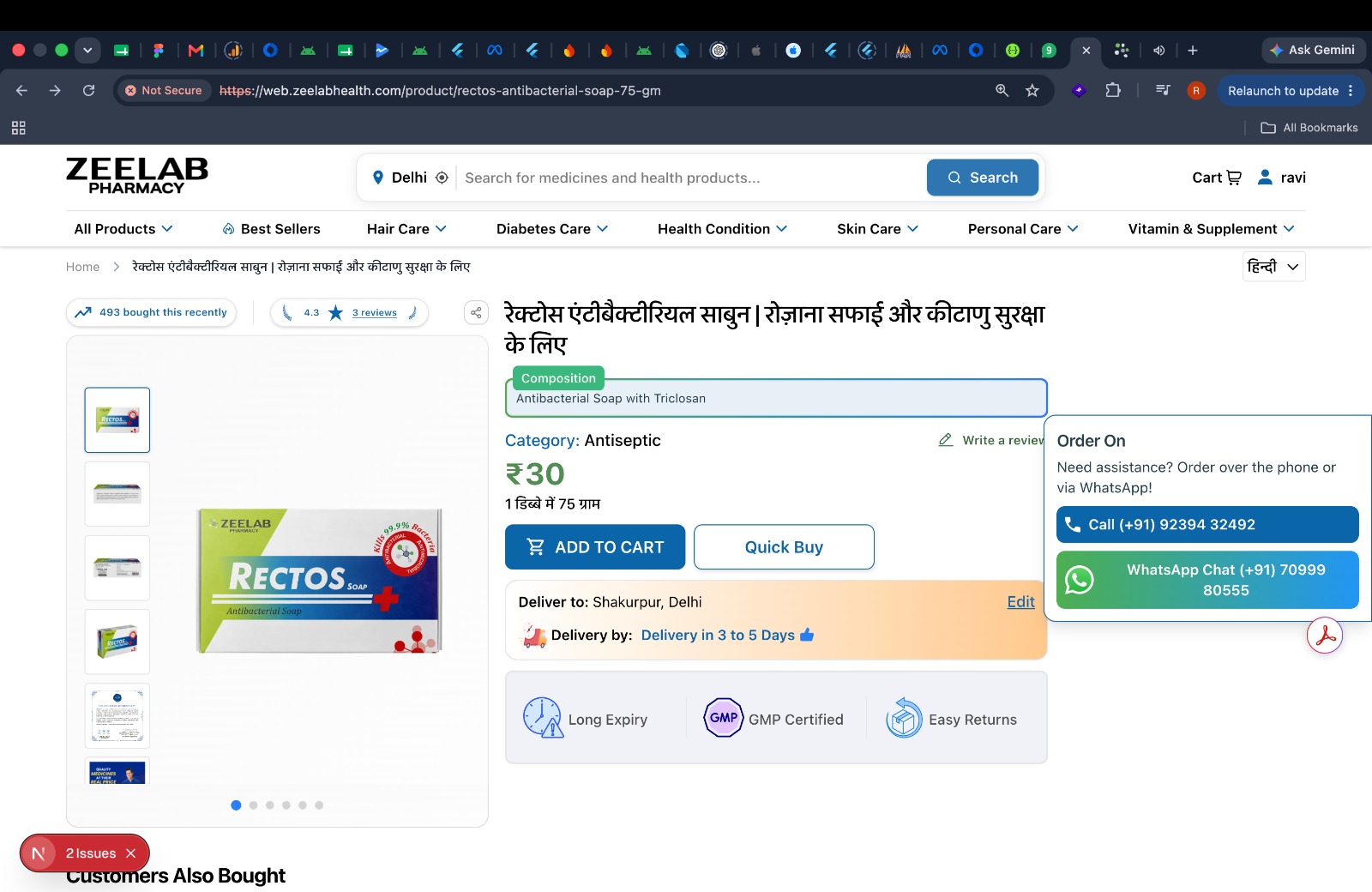Open the zoom magnifier in address bar

[x=1002, y=90]
